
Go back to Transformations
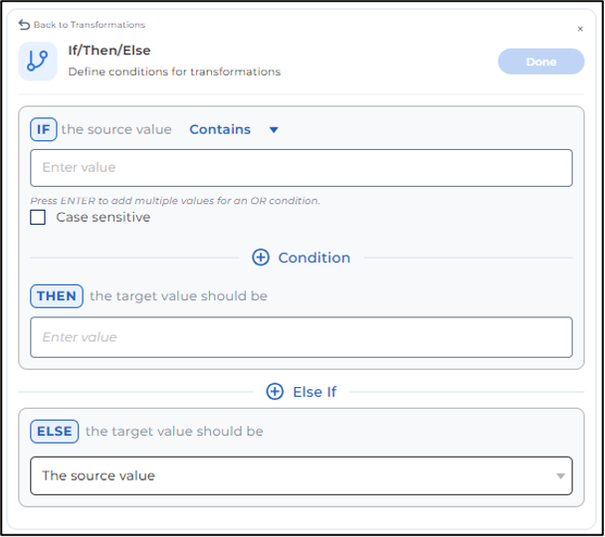pyautogui.click(x=89, y=25)
